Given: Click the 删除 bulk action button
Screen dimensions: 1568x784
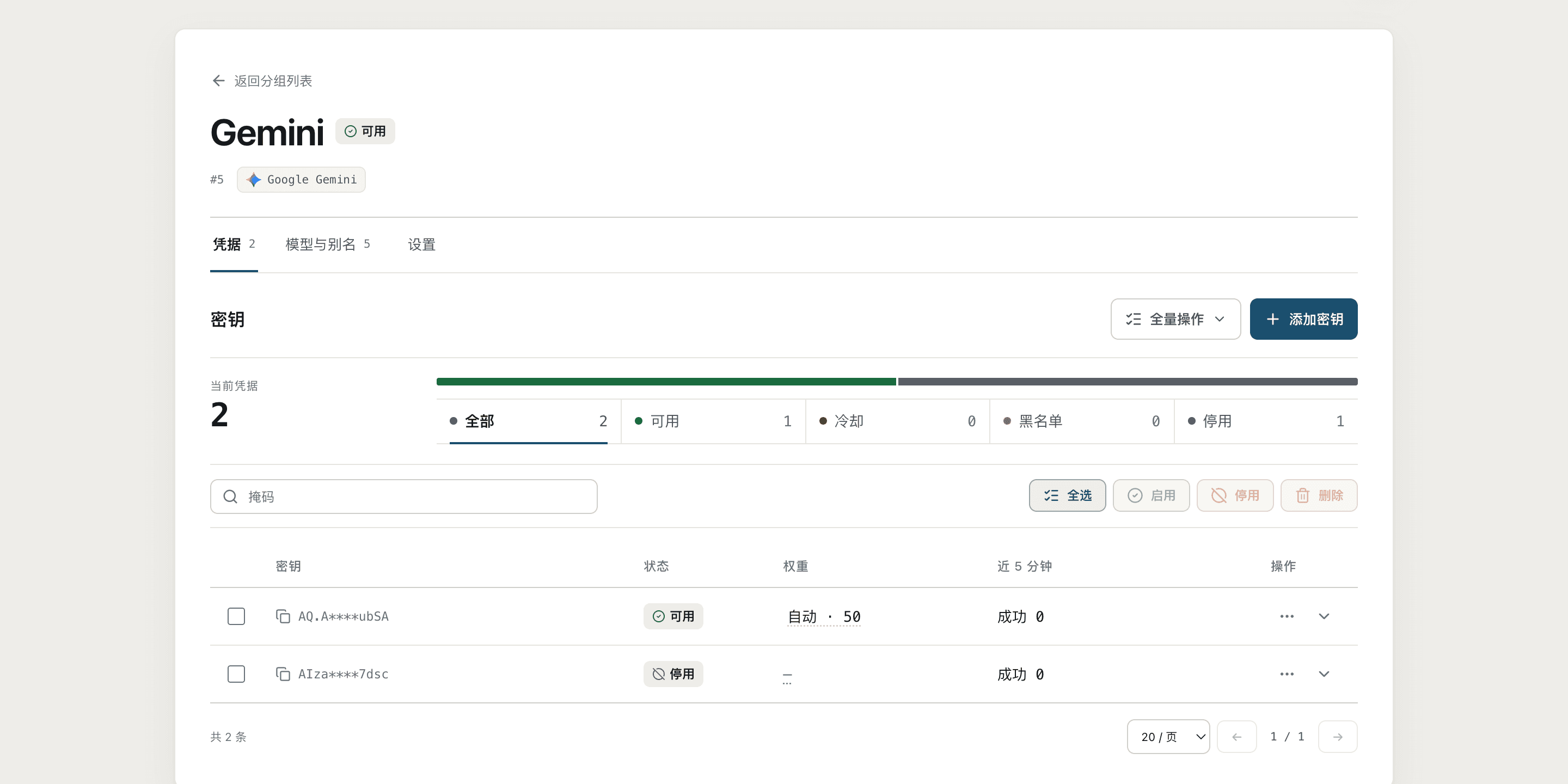Looking at the screenshot, I should (x=1319, y=495).
